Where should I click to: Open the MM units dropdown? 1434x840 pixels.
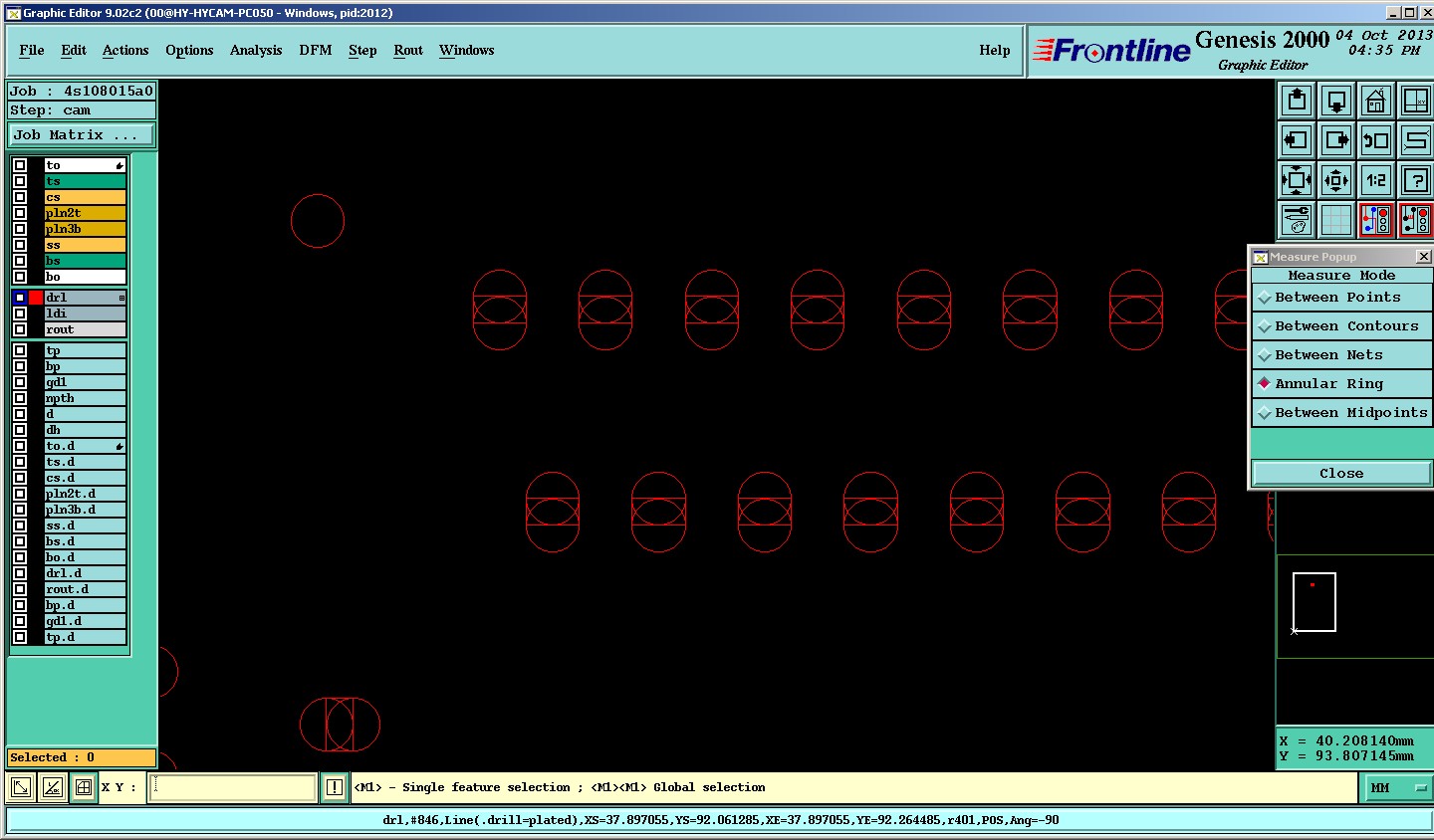click(1396, 788)
